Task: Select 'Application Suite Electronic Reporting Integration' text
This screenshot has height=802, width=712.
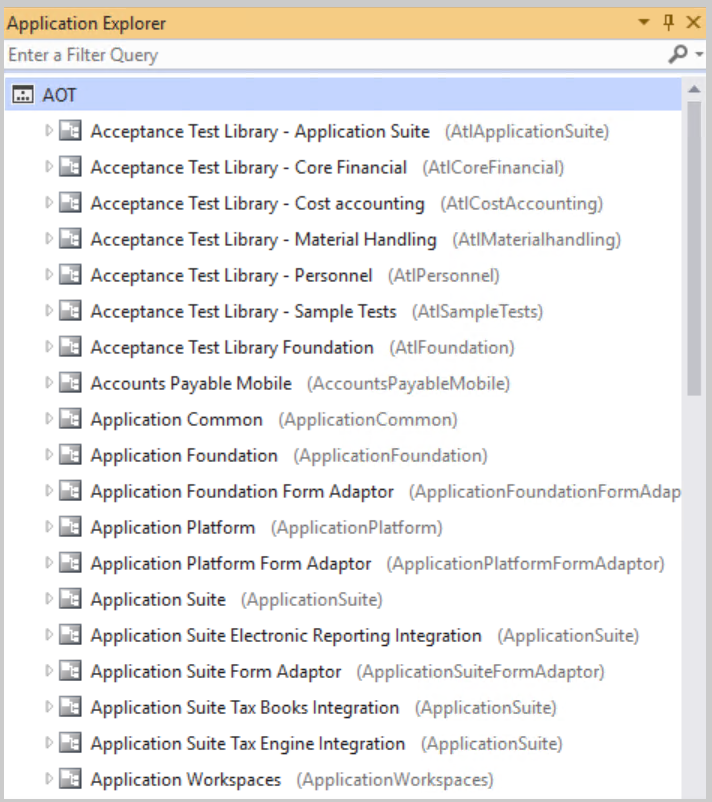Action: 286,635
